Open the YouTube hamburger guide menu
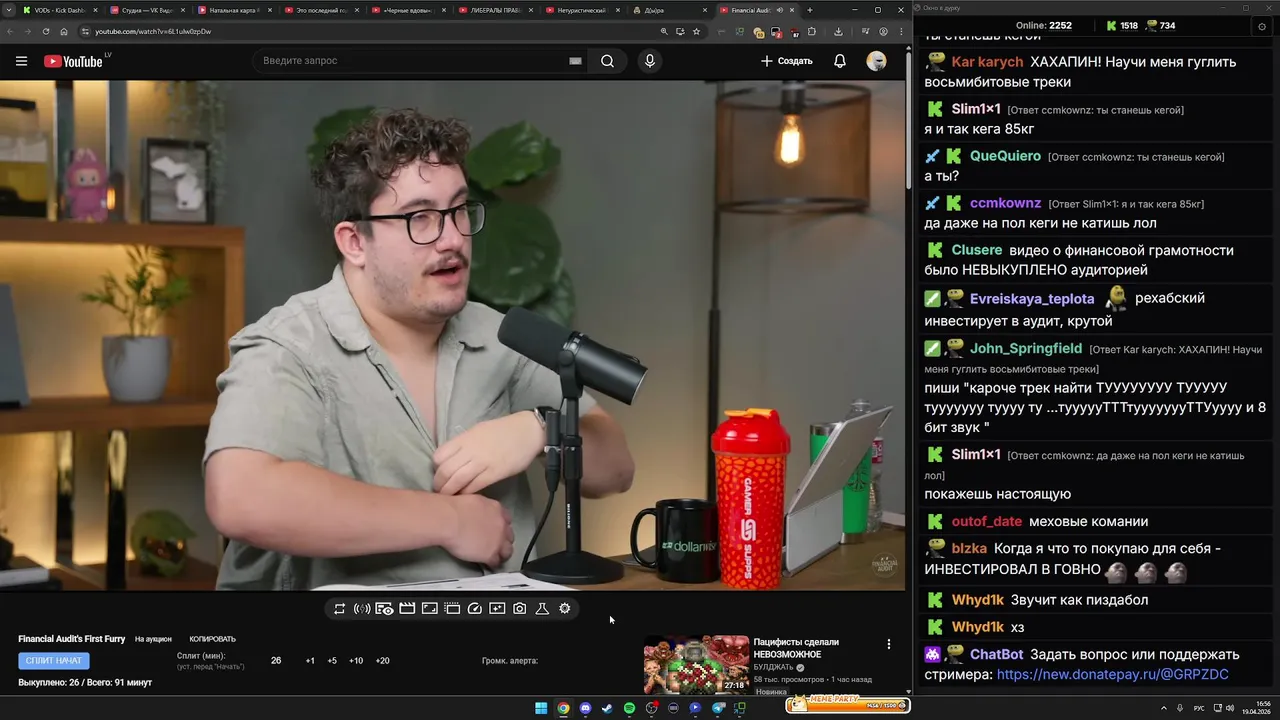Screen dimensions: 1280x720 click(21, 61)
